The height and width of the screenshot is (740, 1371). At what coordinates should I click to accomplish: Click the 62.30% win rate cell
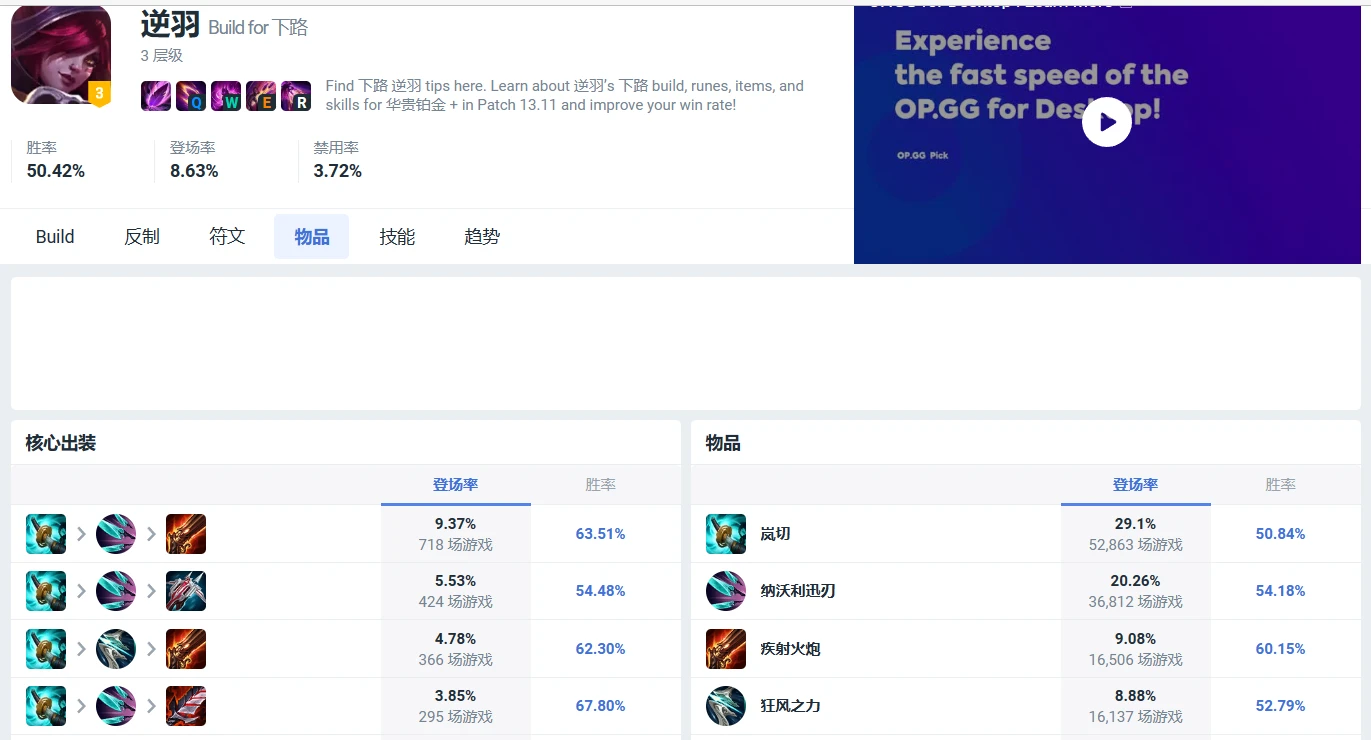(600, 649)
